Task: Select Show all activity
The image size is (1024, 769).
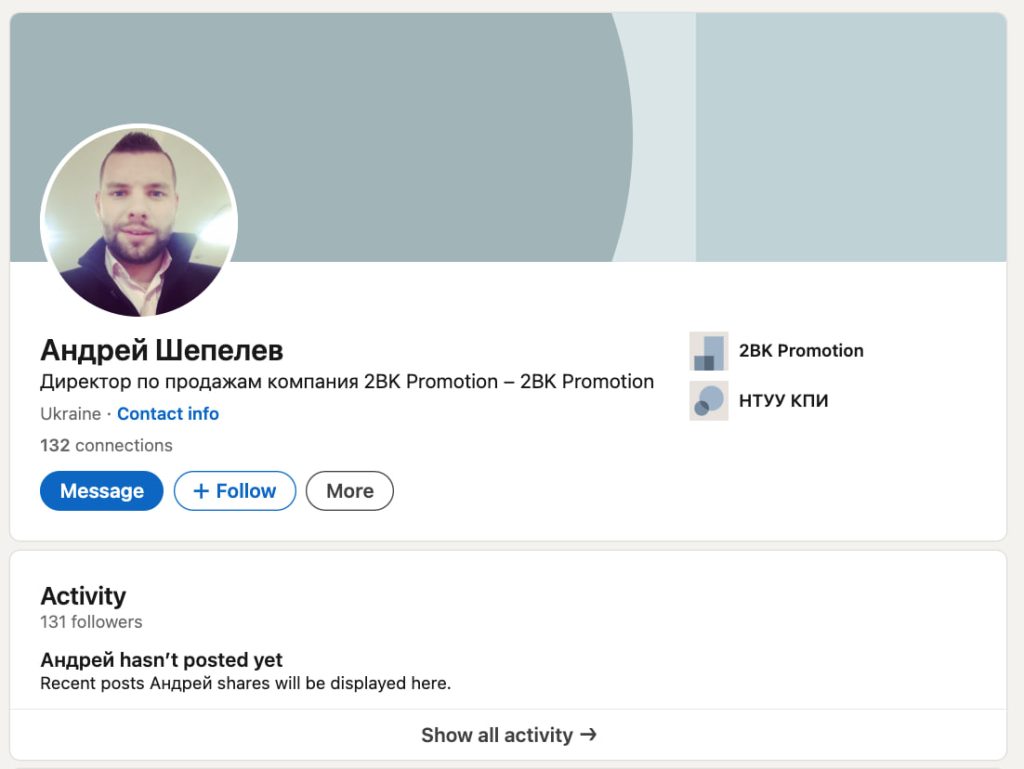Action: pyautogui.click(x=497, y=735)
